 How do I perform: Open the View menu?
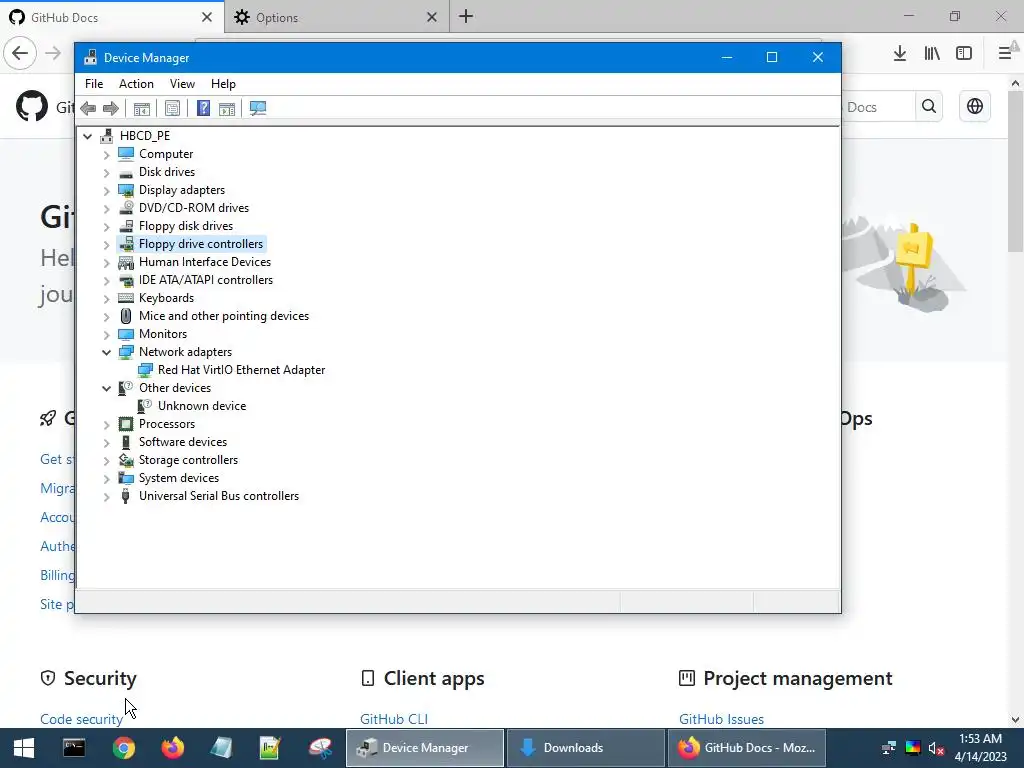click(x=182, y=84)
